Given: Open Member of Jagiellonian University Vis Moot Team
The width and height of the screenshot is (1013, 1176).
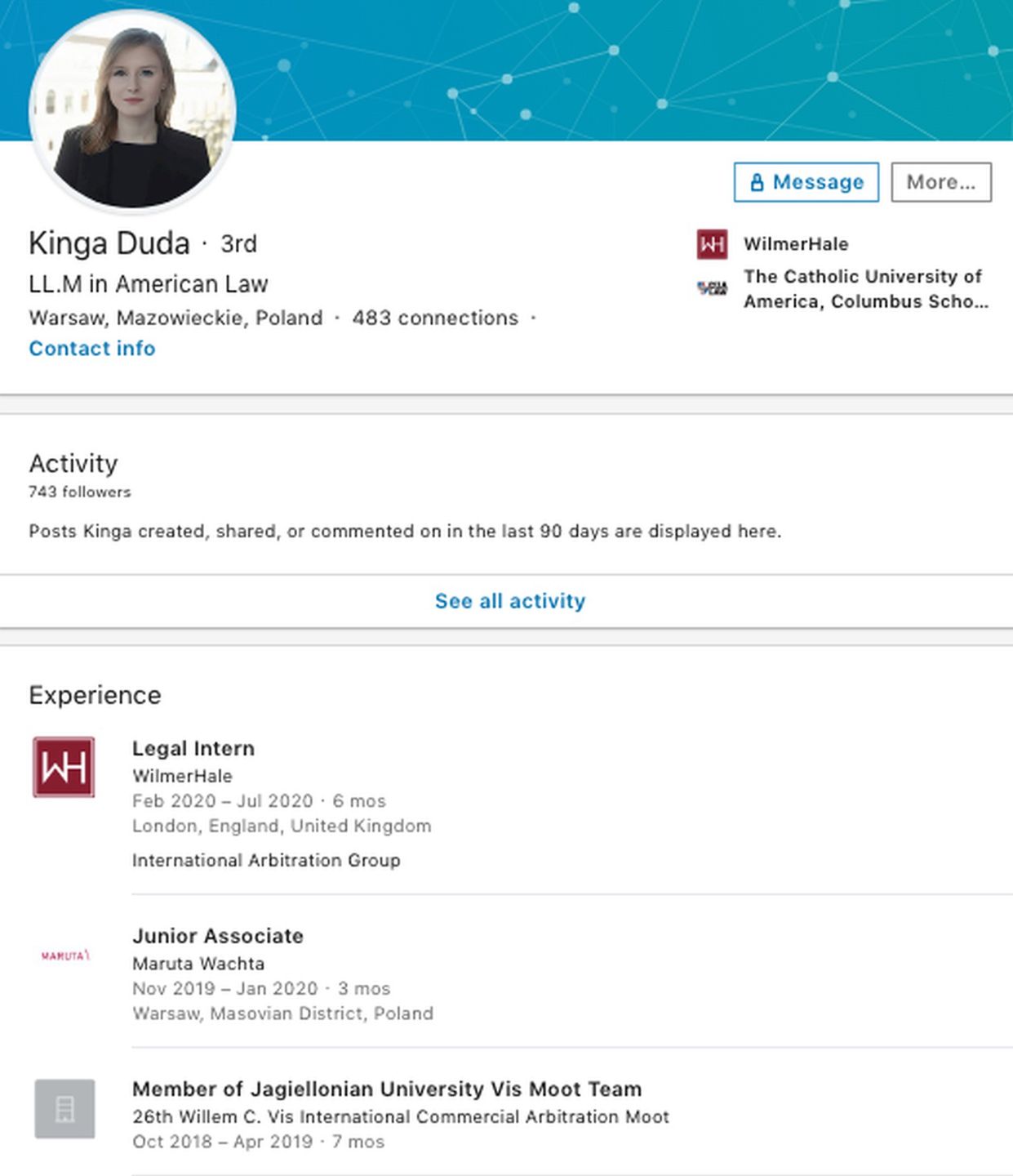Looking at the screenshot, I should 387,1089.
